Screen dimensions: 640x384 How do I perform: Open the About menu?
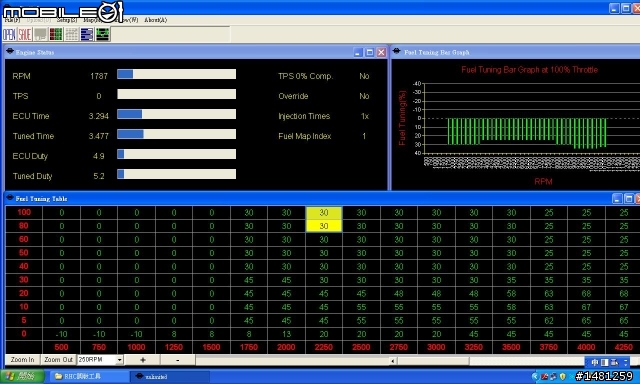tap(155, 20)
